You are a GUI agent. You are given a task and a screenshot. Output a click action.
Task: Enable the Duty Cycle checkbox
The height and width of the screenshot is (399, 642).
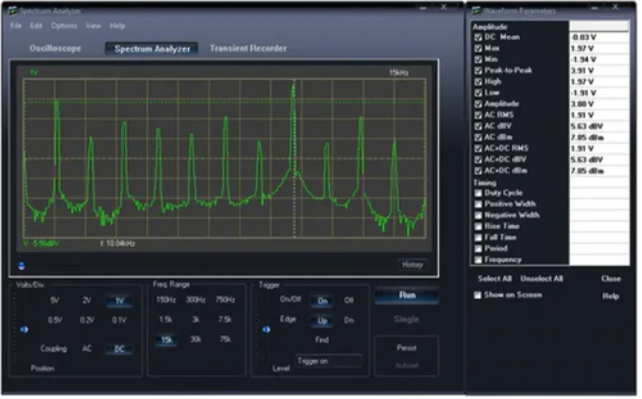[x=478, y=193]
